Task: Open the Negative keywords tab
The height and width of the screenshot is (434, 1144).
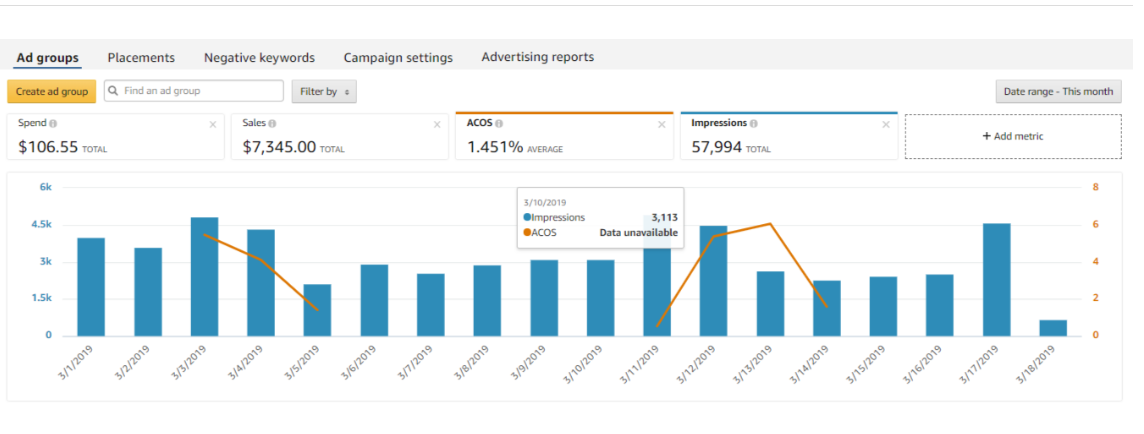Action: coord(259,58)
